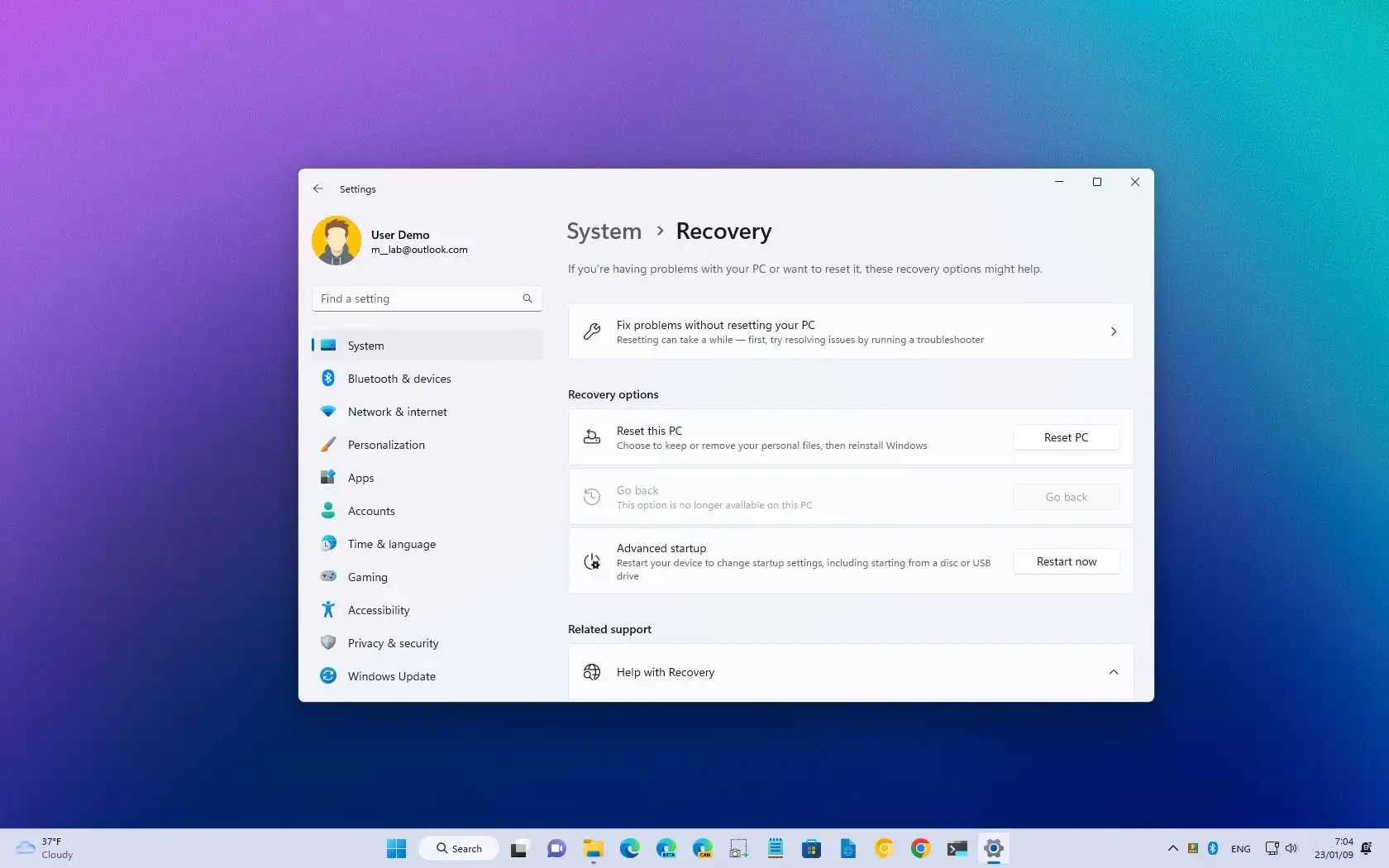Launch Google Chrome from the taskbar
Image resolution: width=1389 pixels, height=868 pixels.
click(920, 848)
